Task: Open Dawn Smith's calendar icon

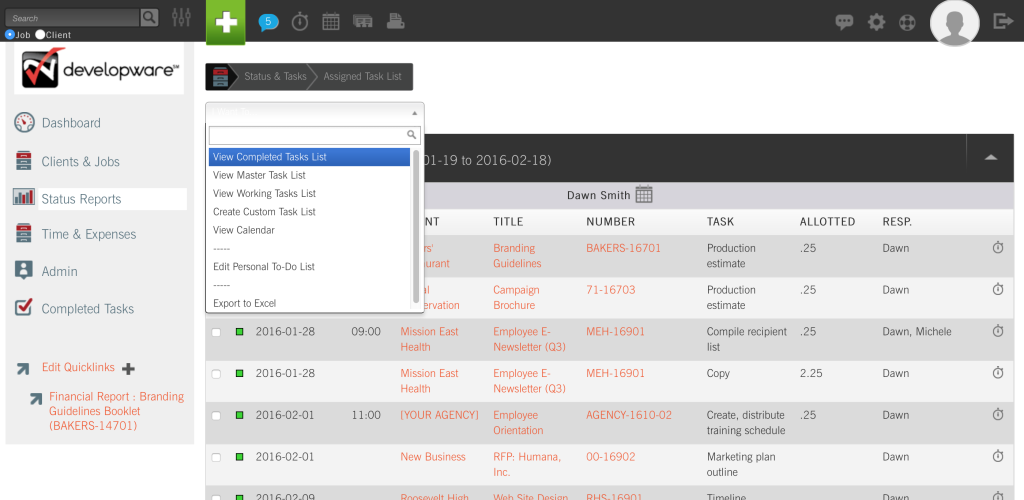Action: (x=644, y=194)
